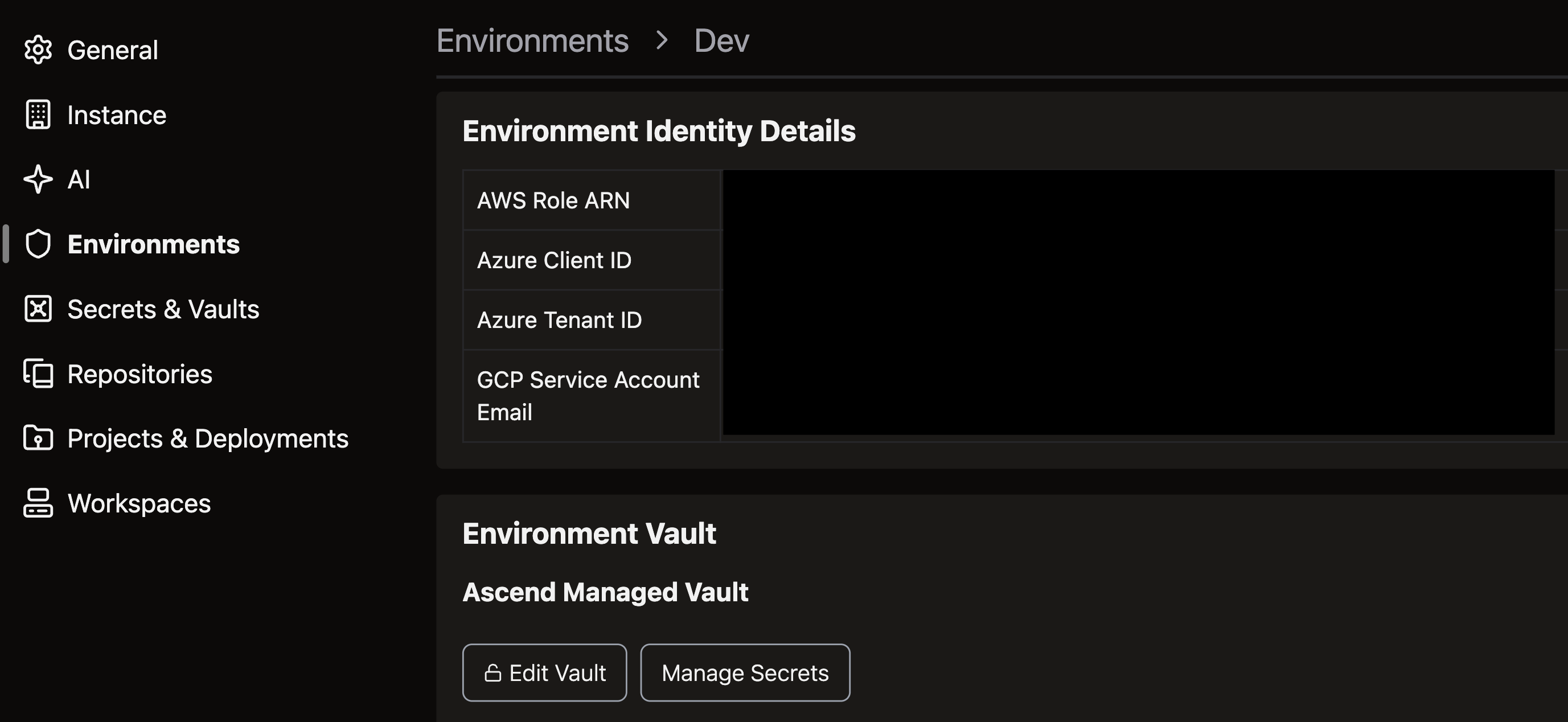Click the breadcrumb chevron separator
The width and height of the screenshot is (1568, 722).
coord(662,41)
